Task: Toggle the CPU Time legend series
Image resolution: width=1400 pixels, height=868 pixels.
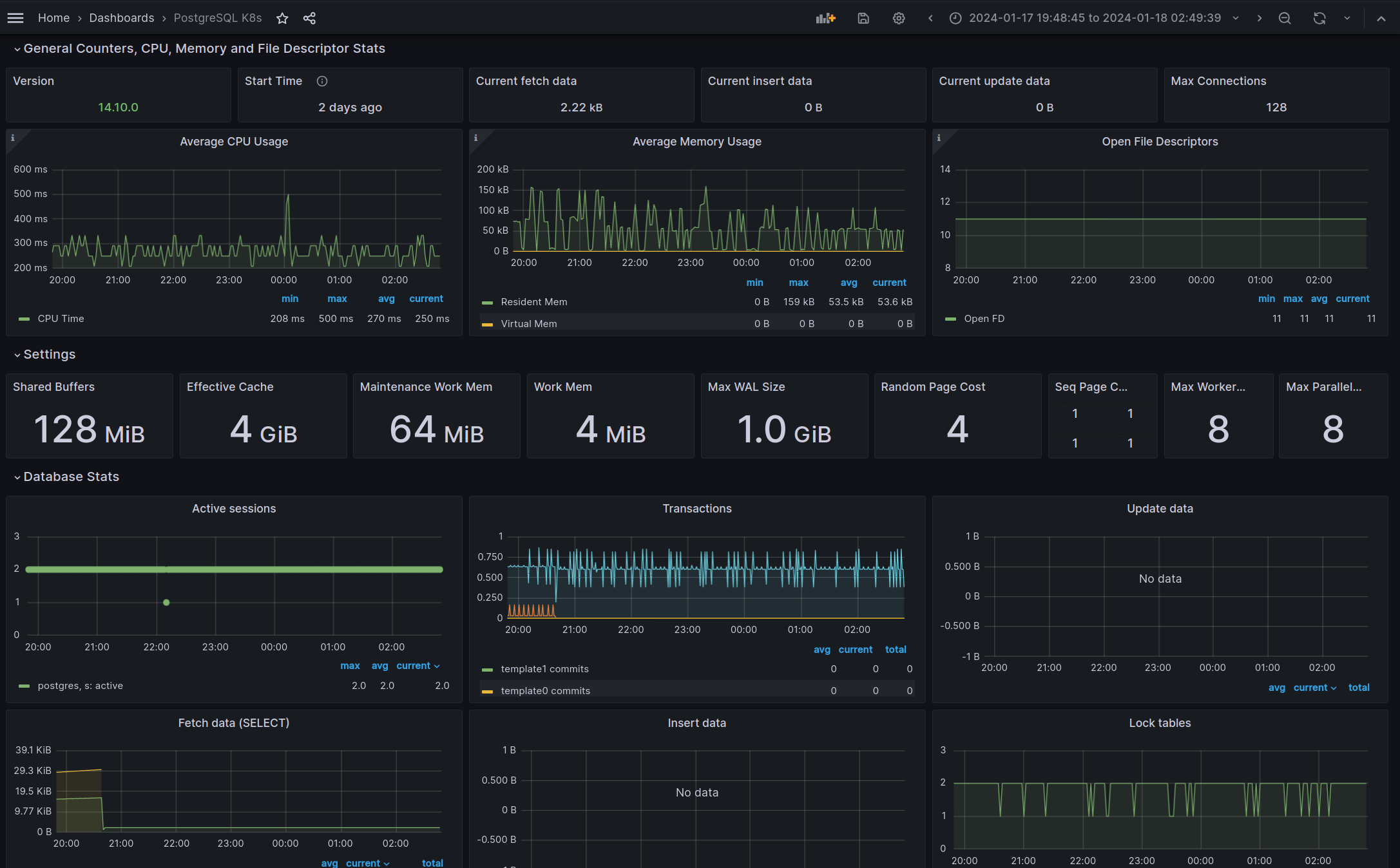Action: tap(61, 319)
